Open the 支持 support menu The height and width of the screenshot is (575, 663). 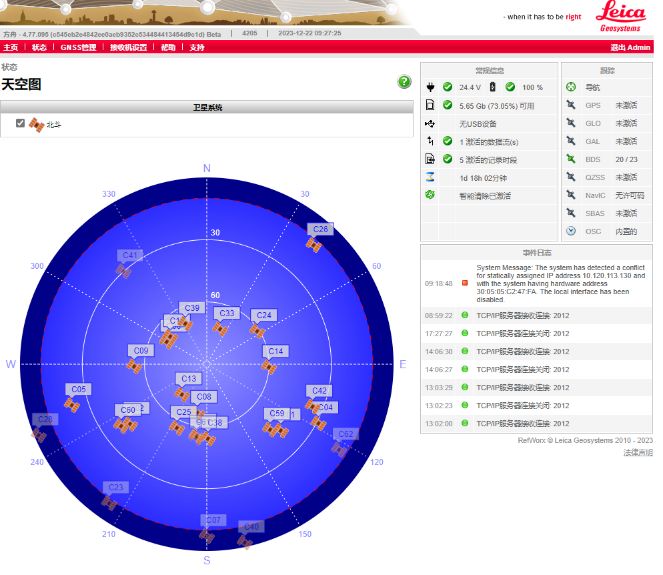tap(197, 47)
